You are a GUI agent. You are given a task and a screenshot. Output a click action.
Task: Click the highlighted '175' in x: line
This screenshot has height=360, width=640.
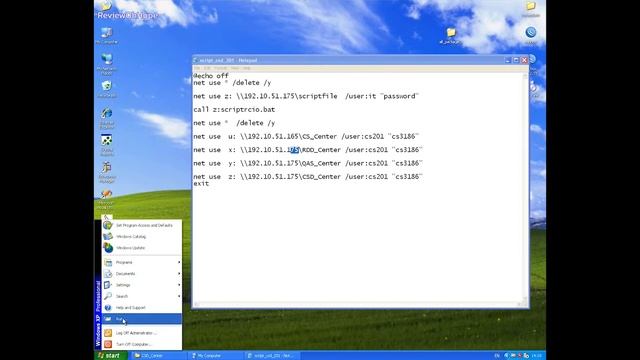click(294, 150)
